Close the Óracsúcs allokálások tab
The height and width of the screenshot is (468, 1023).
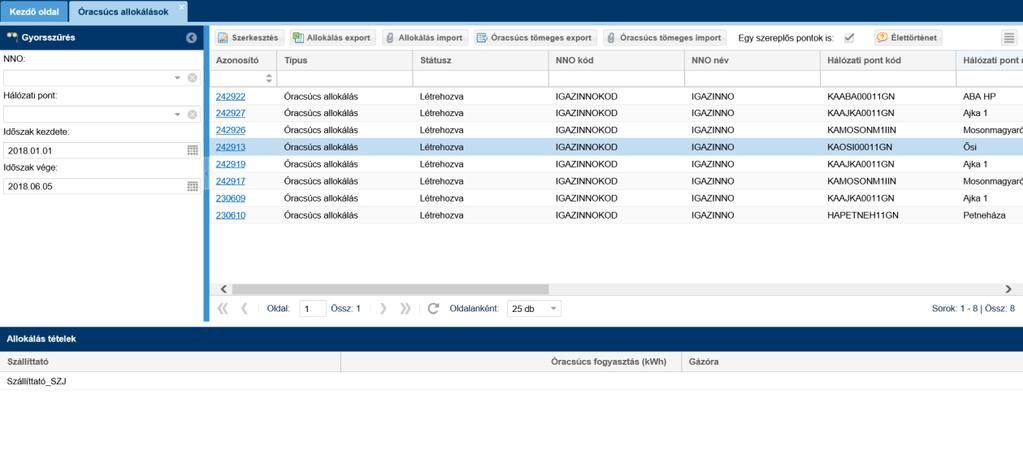point(182,7)
